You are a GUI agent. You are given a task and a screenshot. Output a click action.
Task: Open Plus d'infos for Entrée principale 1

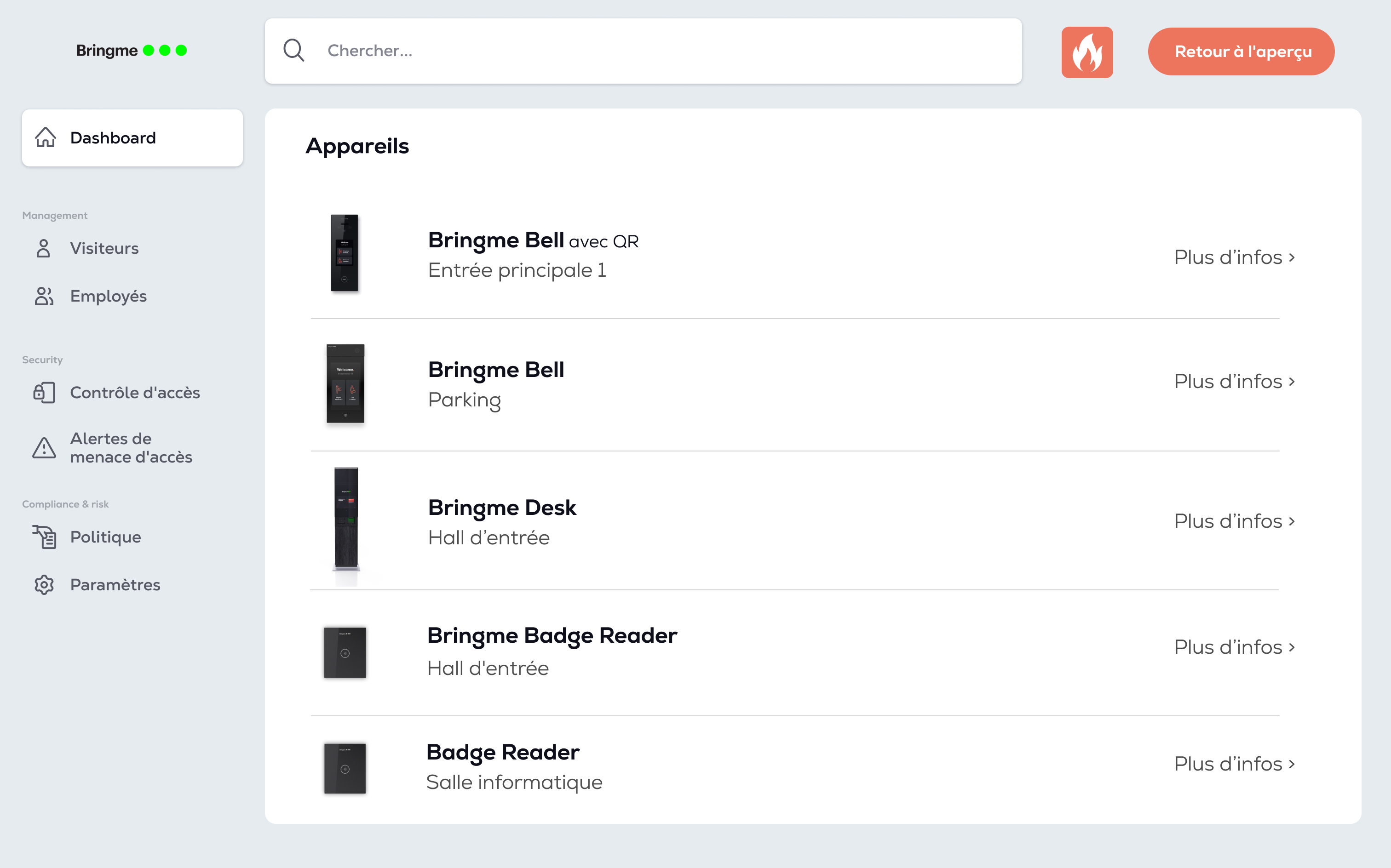pos(1234,257)
